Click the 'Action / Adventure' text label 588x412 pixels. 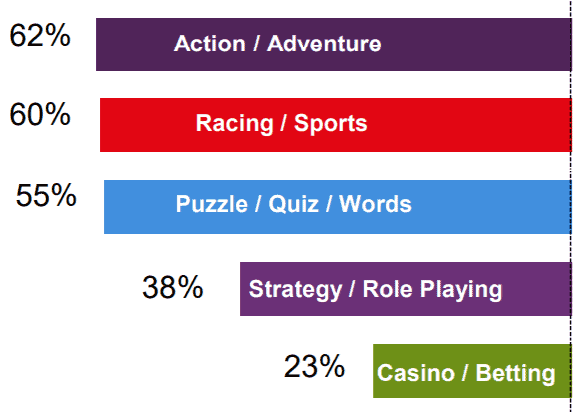[278, 43]
